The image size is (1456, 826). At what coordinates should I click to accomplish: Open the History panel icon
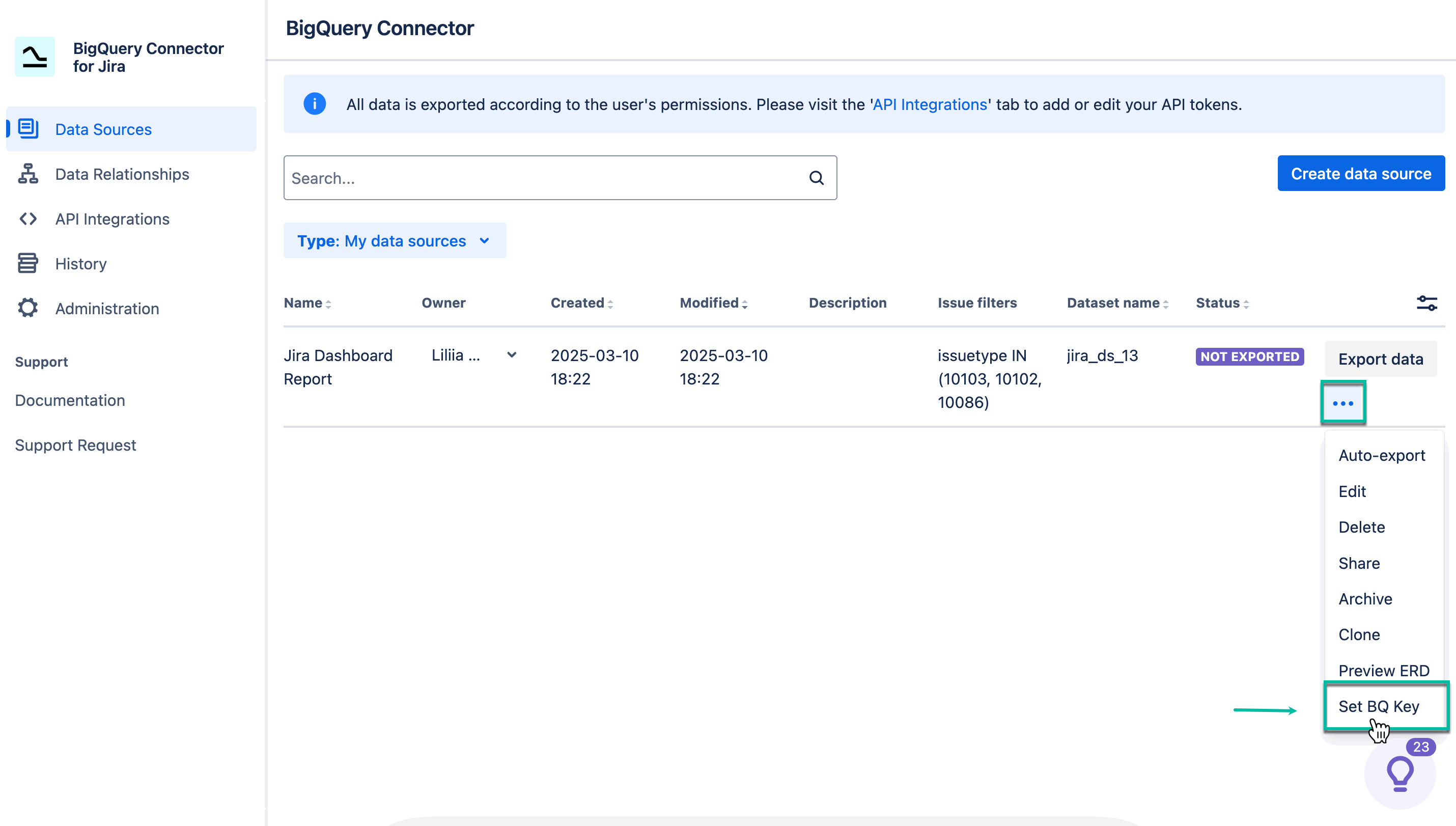[x=28, y=263]
